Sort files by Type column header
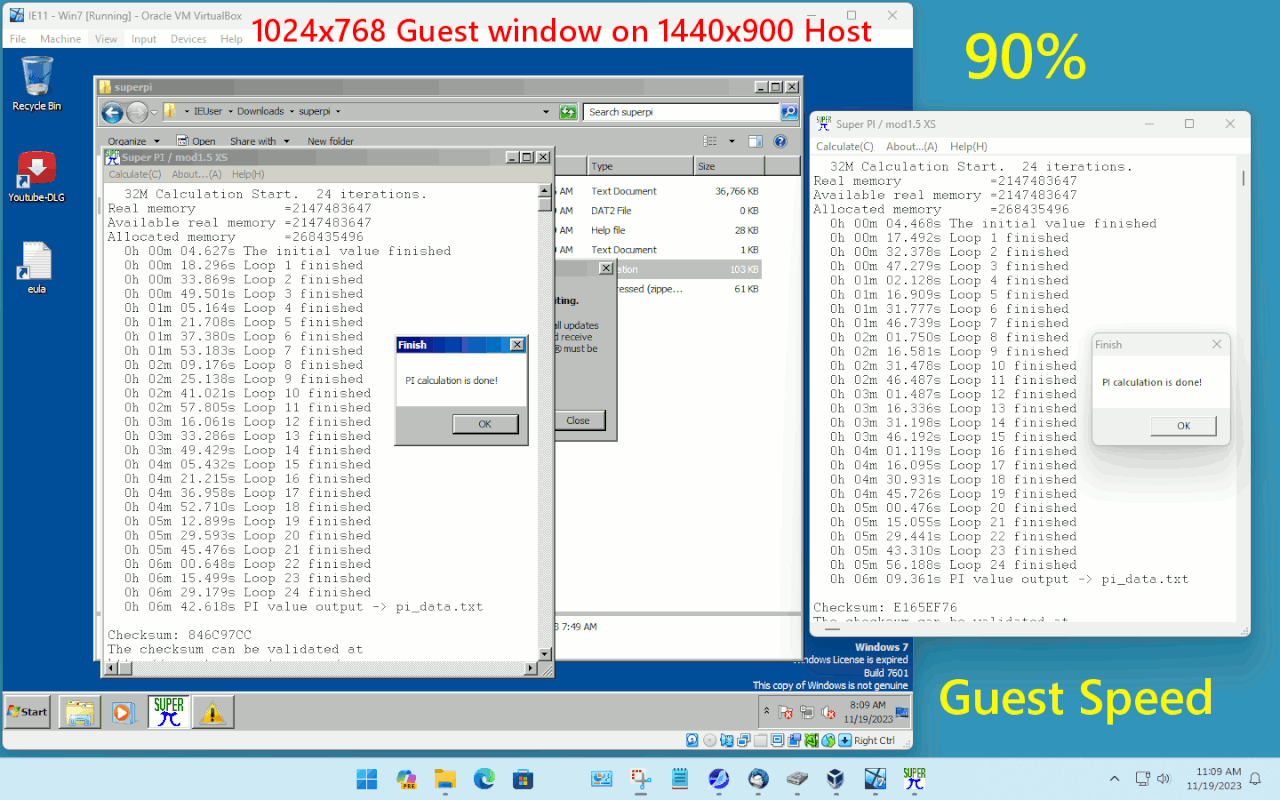The height and width of the screenshot is (800, 1280). tap(640, 167)
